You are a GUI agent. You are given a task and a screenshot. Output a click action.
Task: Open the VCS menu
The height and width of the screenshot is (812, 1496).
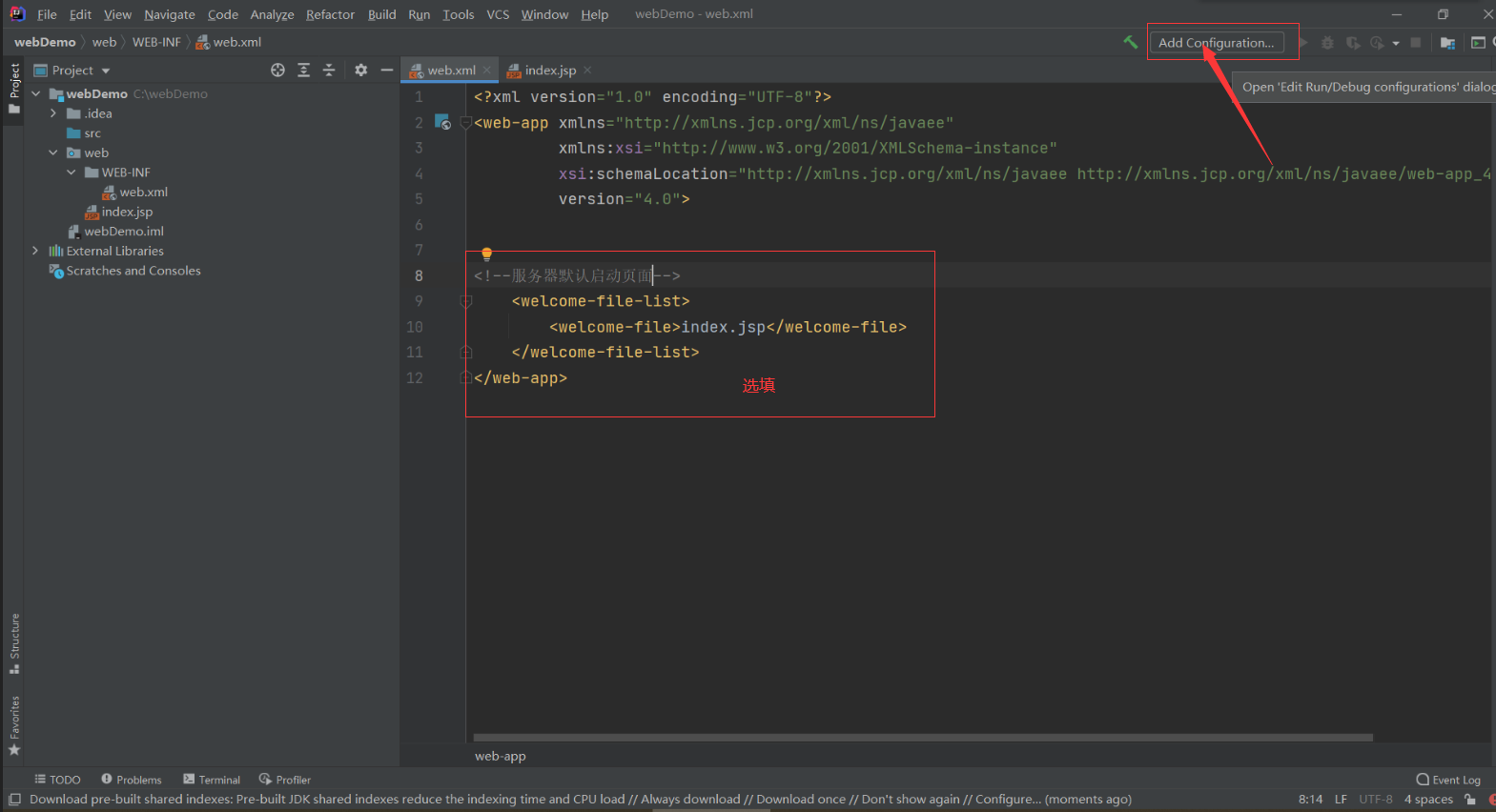(498, 14)
